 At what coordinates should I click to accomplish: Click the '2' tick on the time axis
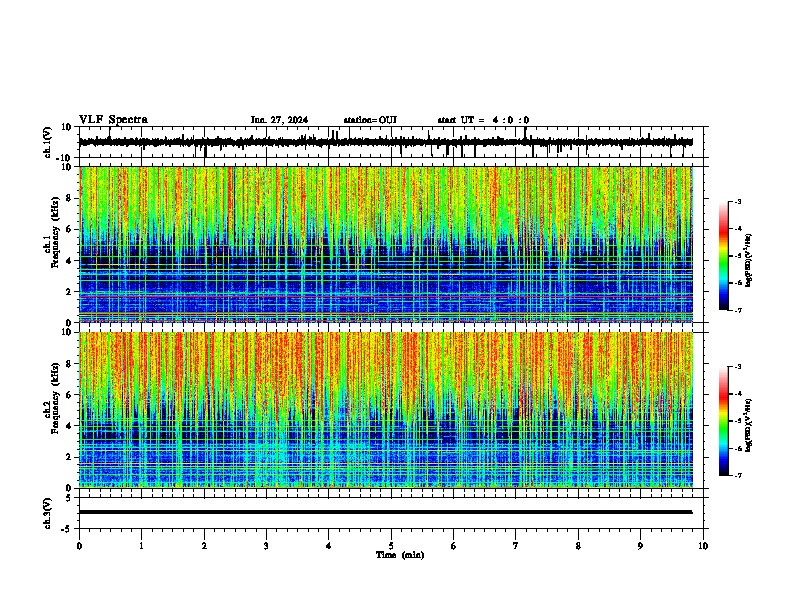(x=204, y=546)
